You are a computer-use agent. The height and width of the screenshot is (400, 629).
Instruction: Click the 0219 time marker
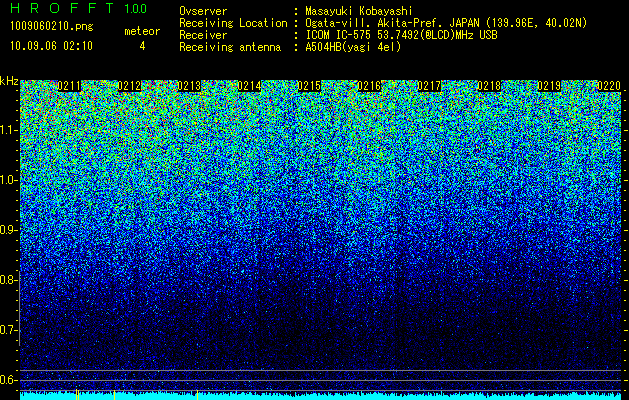point(549,86)
